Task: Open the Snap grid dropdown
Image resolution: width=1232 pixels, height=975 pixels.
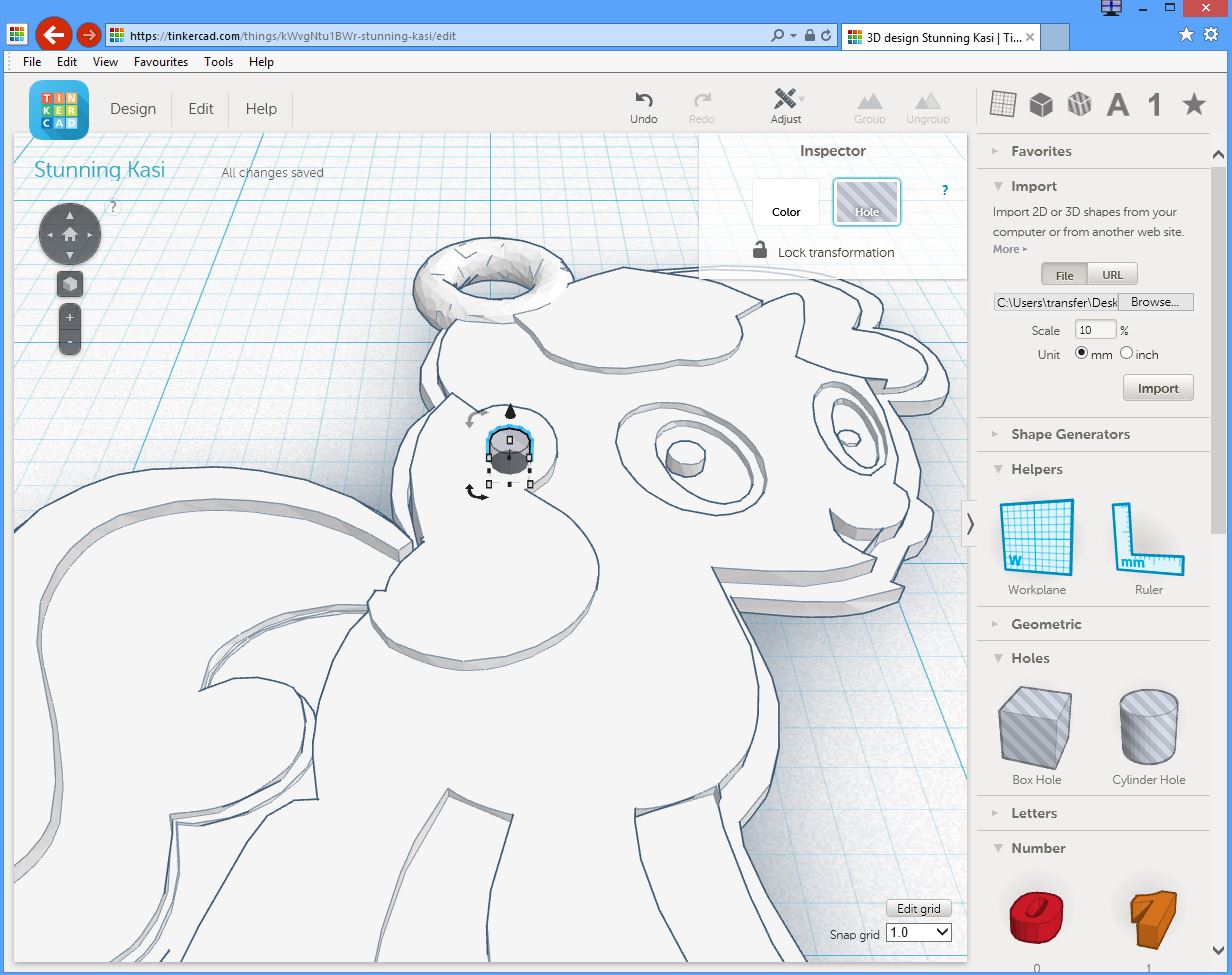Action: tap(919, 932)
